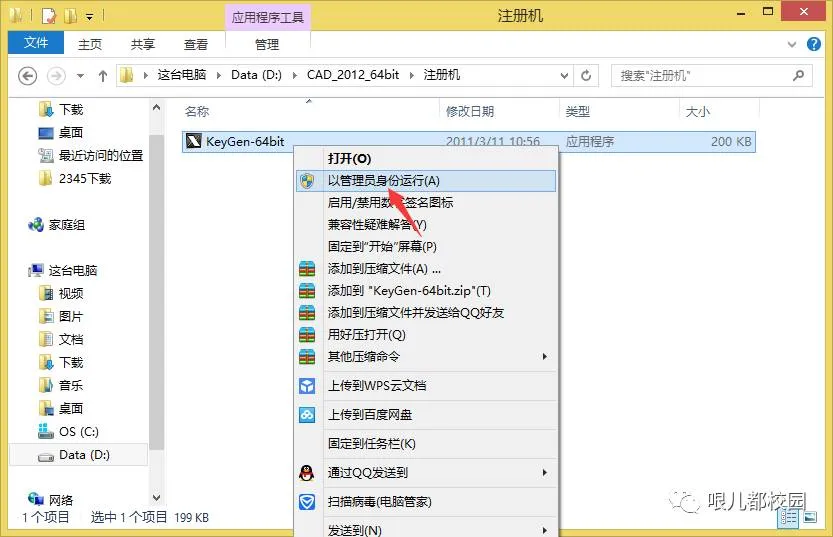833x537 pixels.
Task: Click breadcrumb arrow after 这台电脑
Action: click(x=218, y=75)
